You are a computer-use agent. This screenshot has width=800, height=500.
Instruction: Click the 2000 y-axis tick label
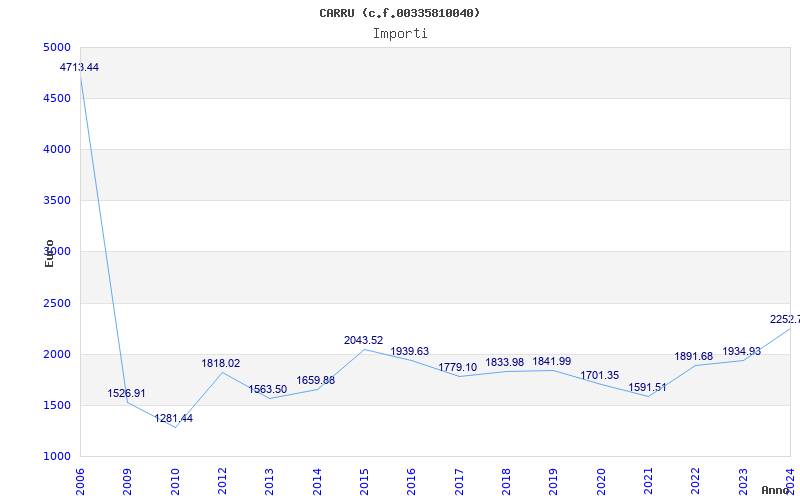point(57,354)
